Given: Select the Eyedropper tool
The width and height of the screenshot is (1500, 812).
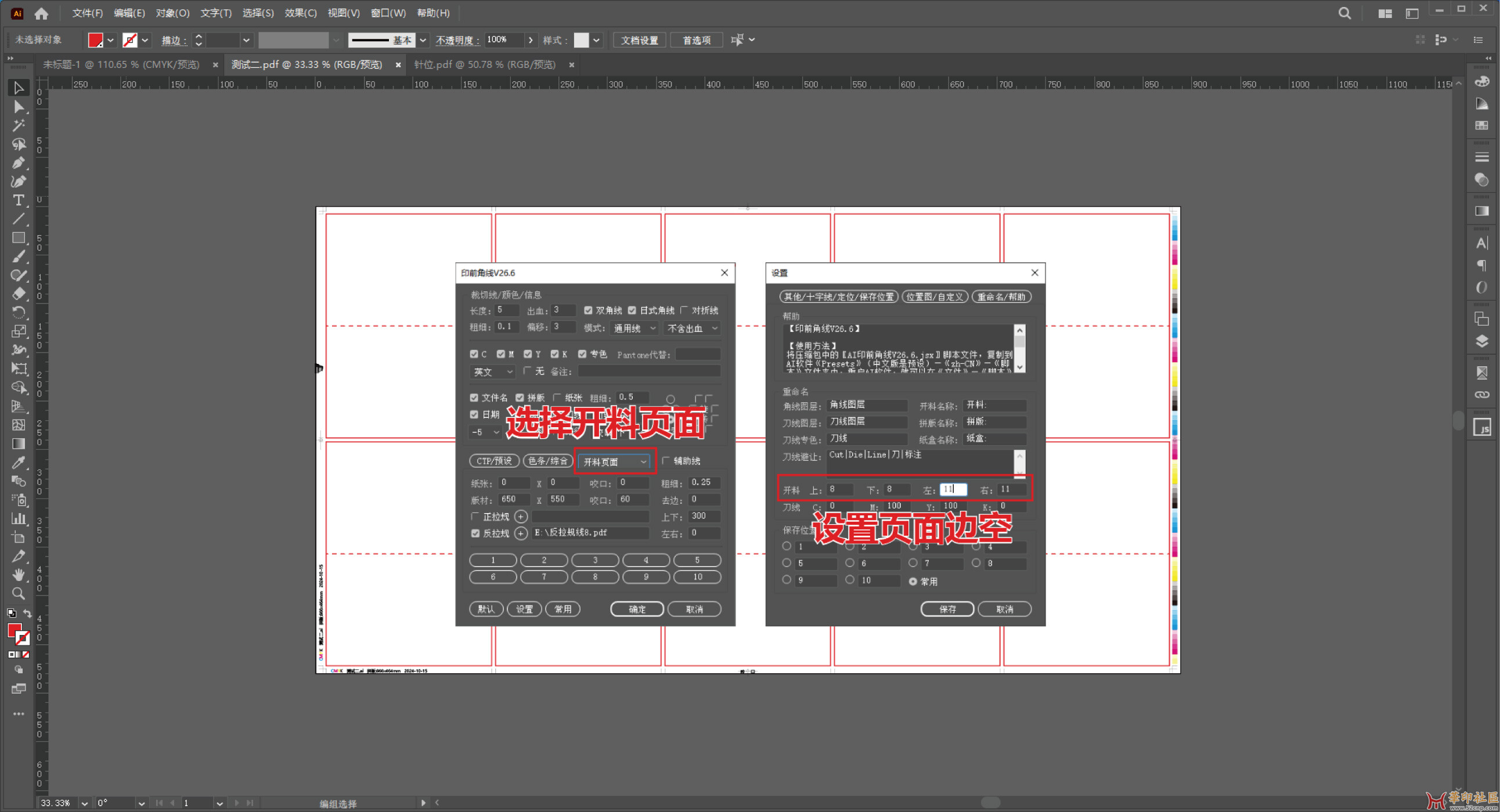Looking at the screenshot, I should point(18,462).
